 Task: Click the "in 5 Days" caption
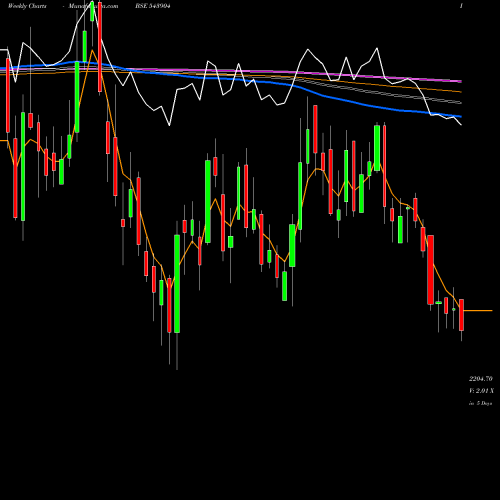(x=480, y=403)
